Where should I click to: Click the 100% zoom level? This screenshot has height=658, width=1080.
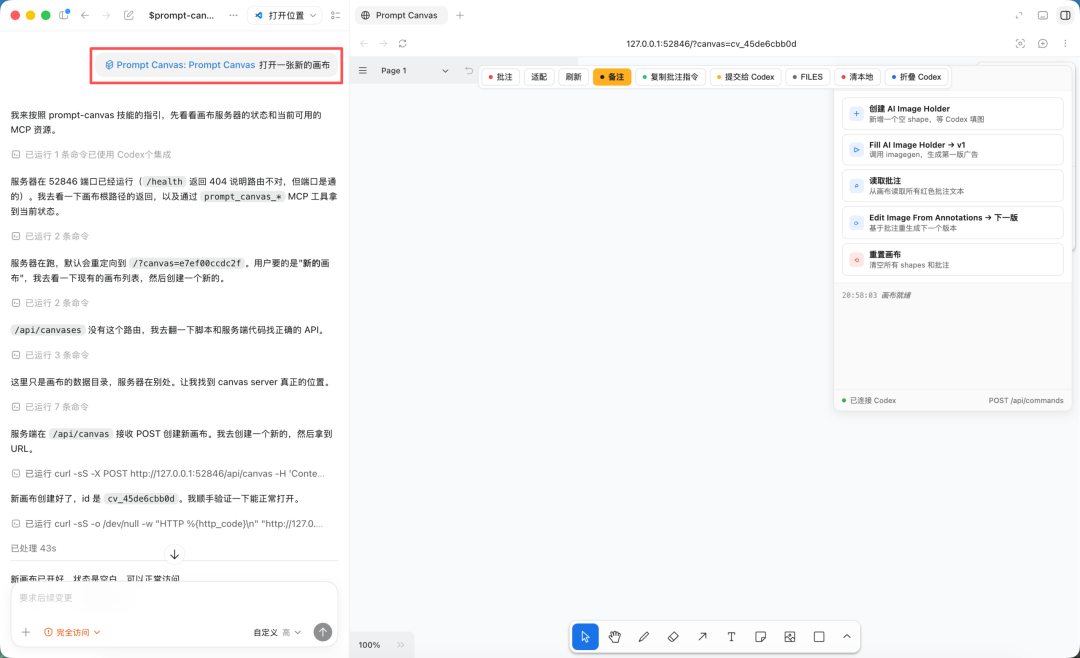point(369,645)
